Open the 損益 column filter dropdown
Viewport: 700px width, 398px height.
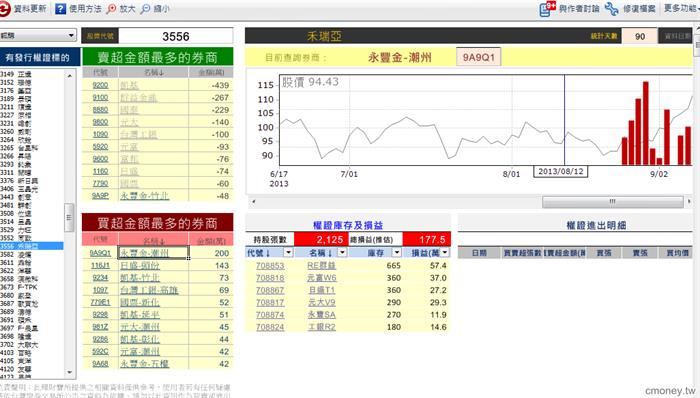[x=445, y=253]
